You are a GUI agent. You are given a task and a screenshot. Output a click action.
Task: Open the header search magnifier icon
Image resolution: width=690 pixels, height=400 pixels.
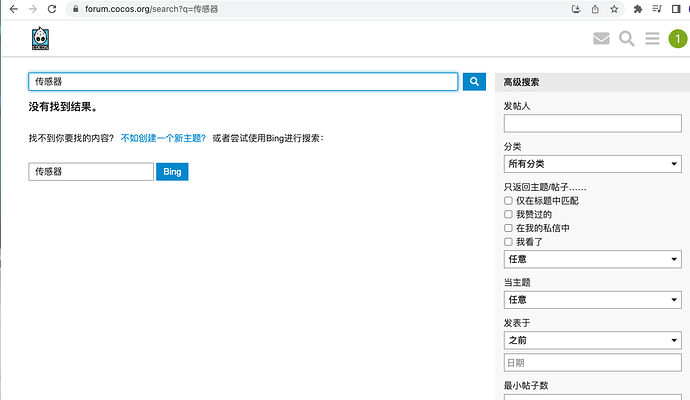(x=627, y=39)
